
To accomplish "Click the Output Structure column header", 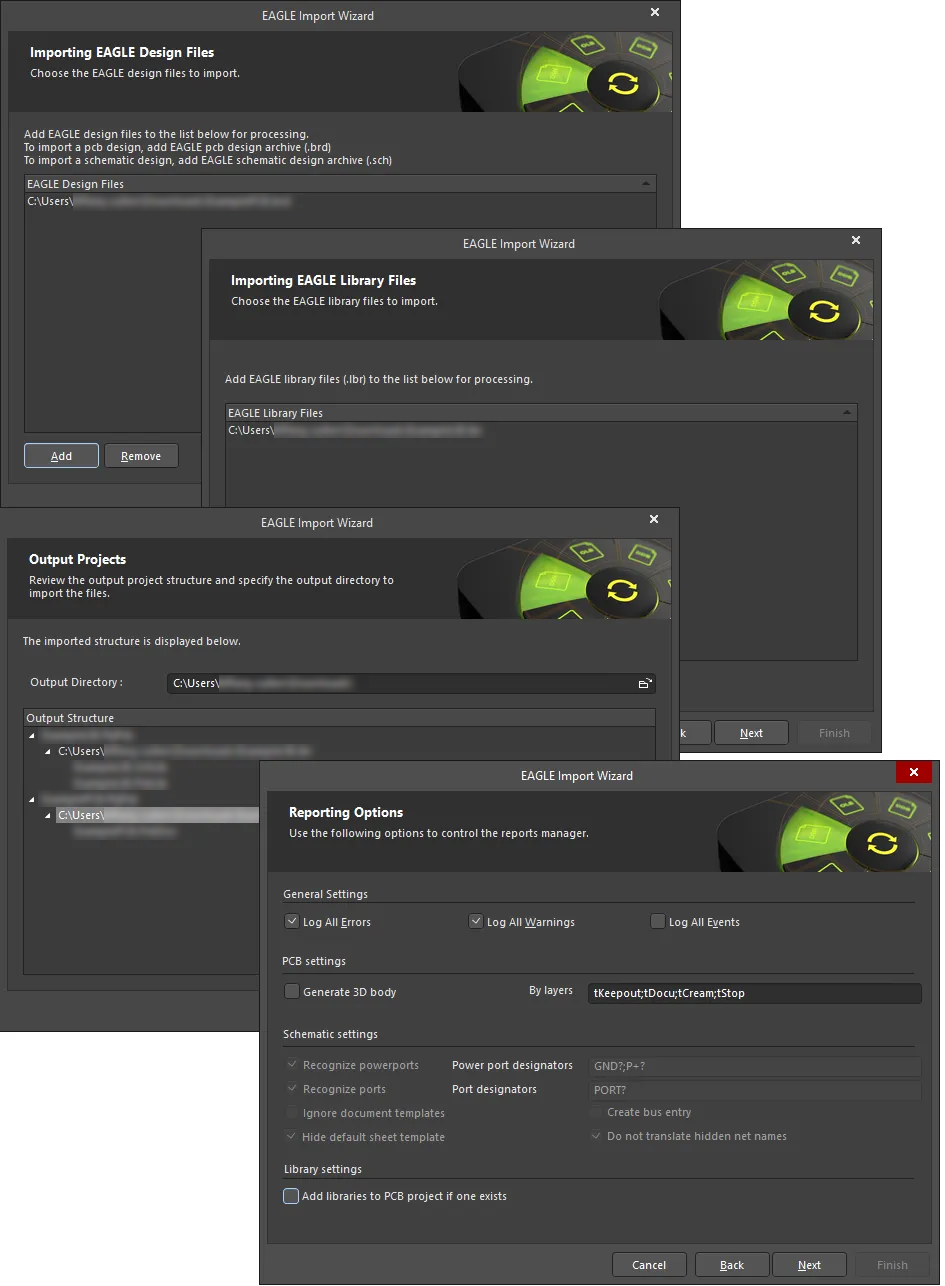I will click(339, 718).
